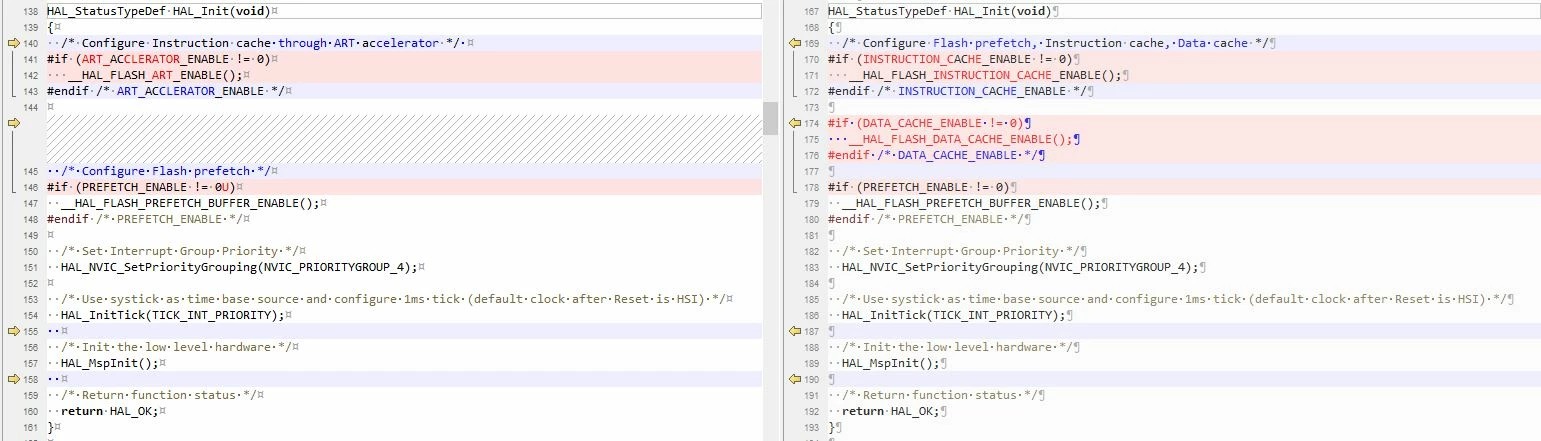Click Set Interrupt Group Priority comment line 182
The width and height of the screenshot is (1541, 441).
(961, 251)
